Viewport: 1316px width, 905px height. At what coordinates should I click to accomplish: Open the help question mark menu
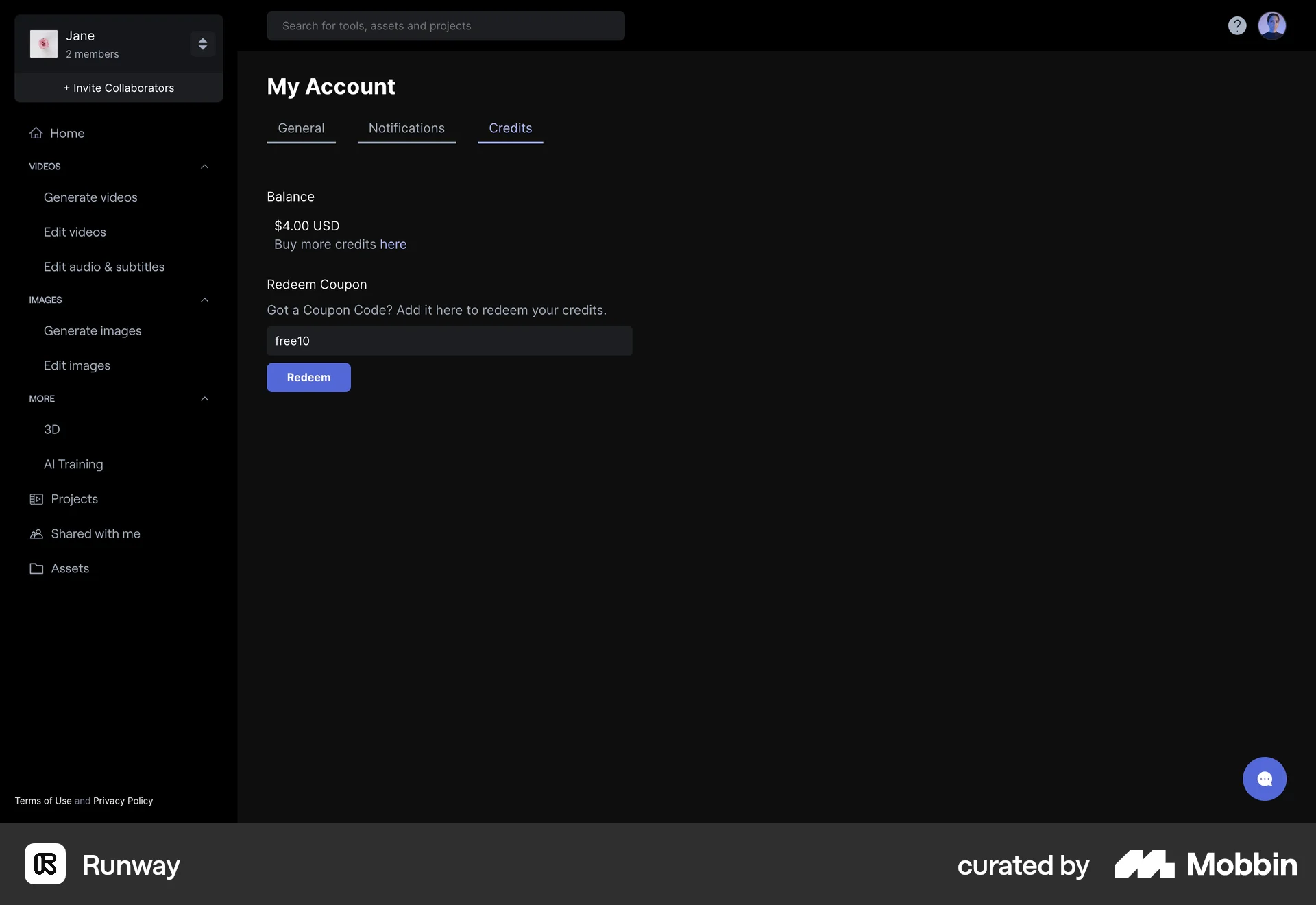coord(1236,25)
